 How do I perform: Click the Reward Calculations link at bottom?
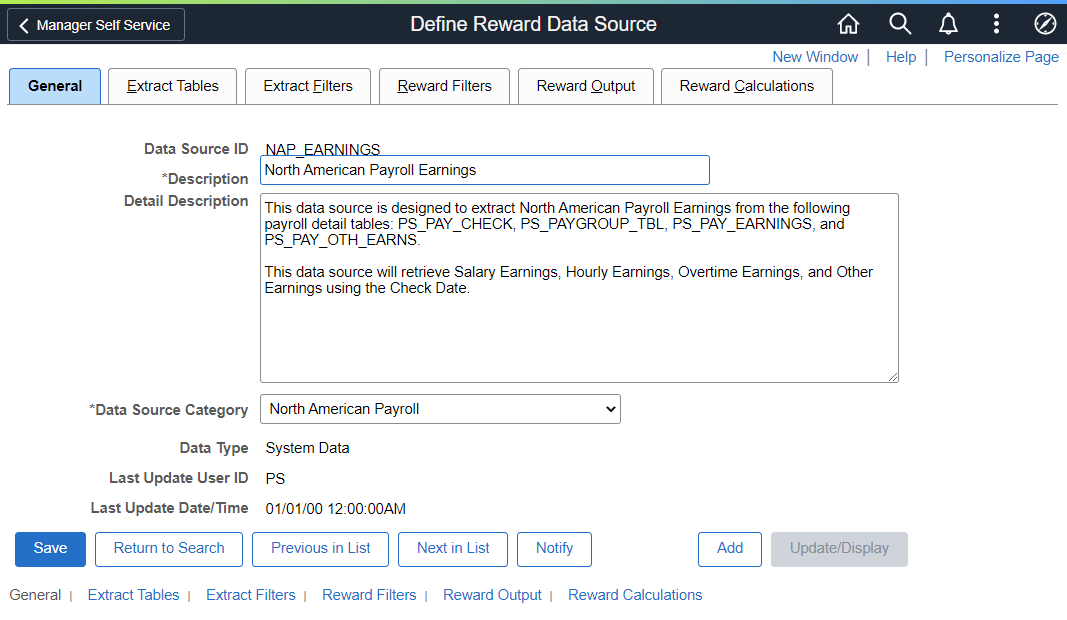point(635,595)
